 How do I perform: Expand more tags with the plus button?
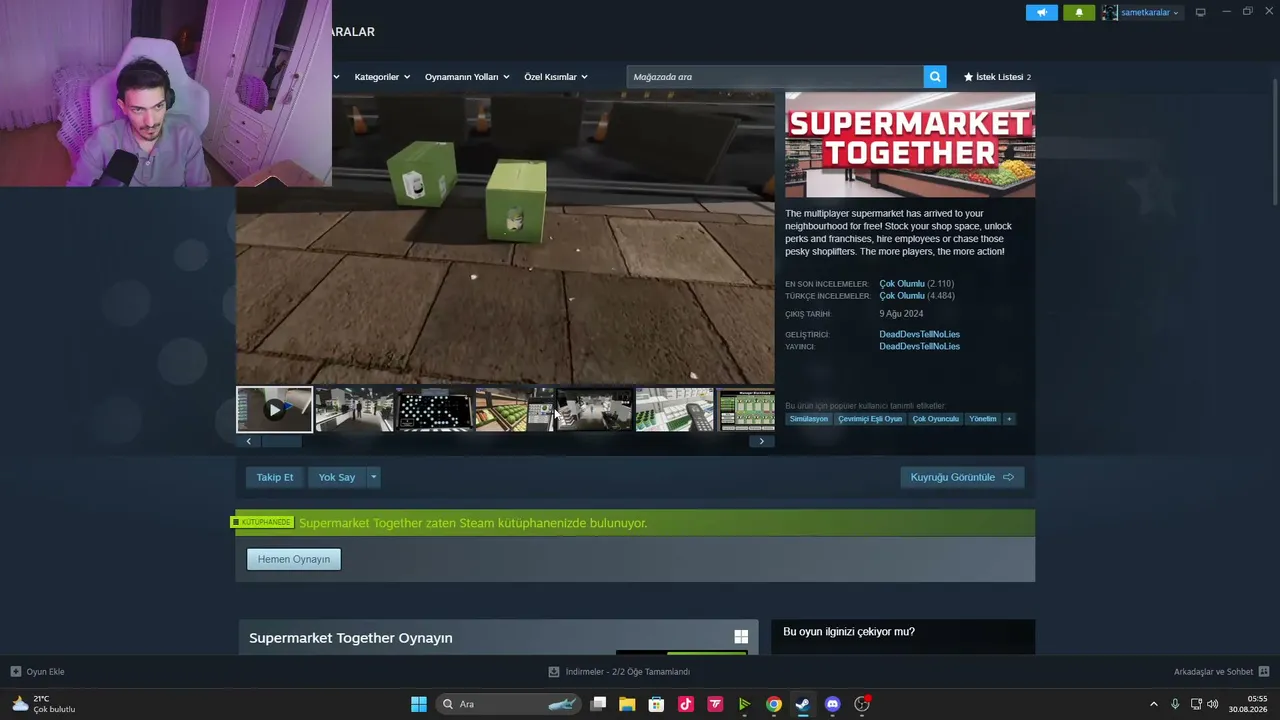(x=1009, y=419)
